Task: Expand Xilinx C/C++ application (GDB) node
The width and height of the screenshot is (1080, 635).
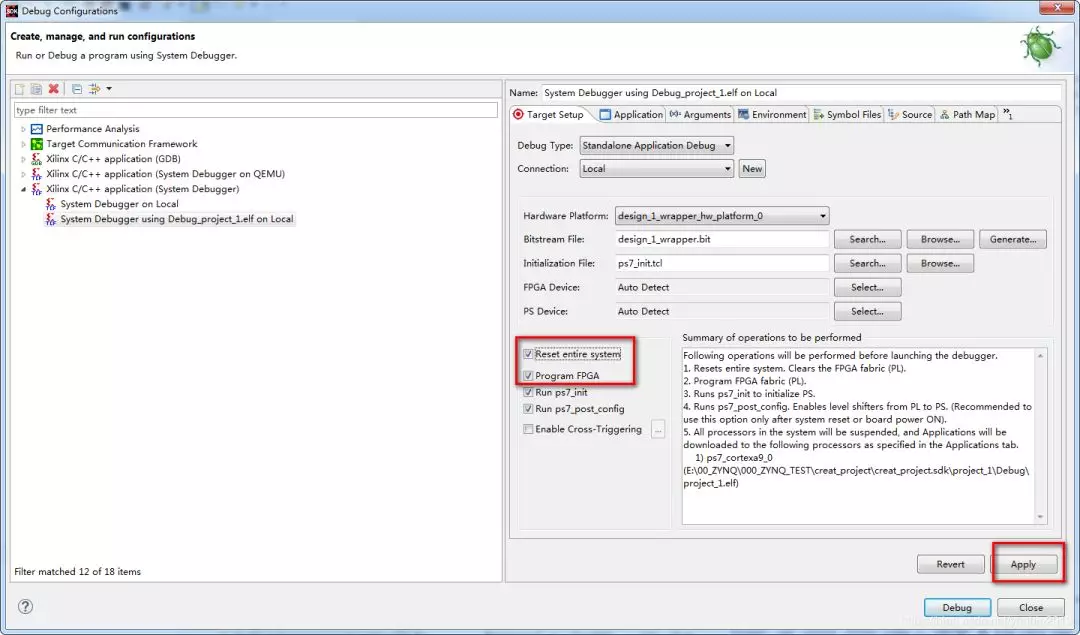Action: [x=23, y=159]
